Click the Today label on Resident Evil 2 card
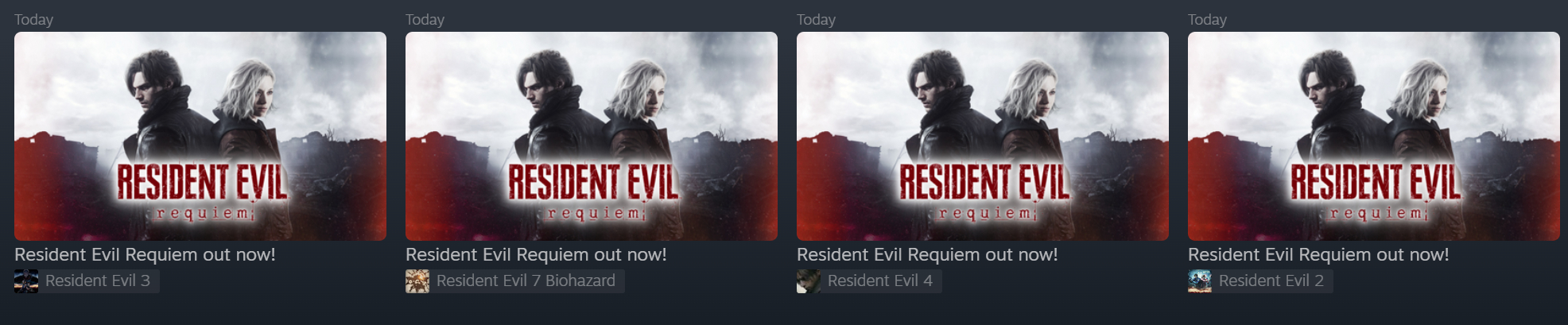1568x325 pixels. point(1207,20)
